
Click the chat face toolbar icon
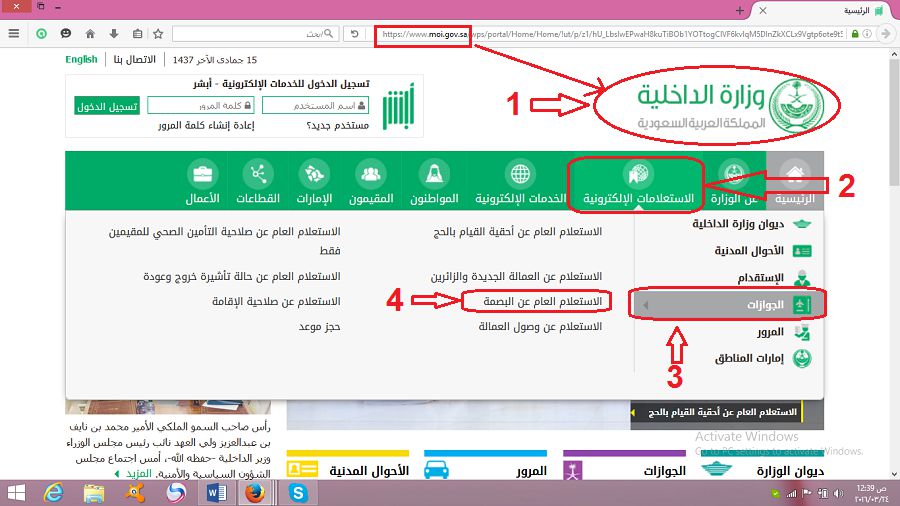tap(66, 34)
